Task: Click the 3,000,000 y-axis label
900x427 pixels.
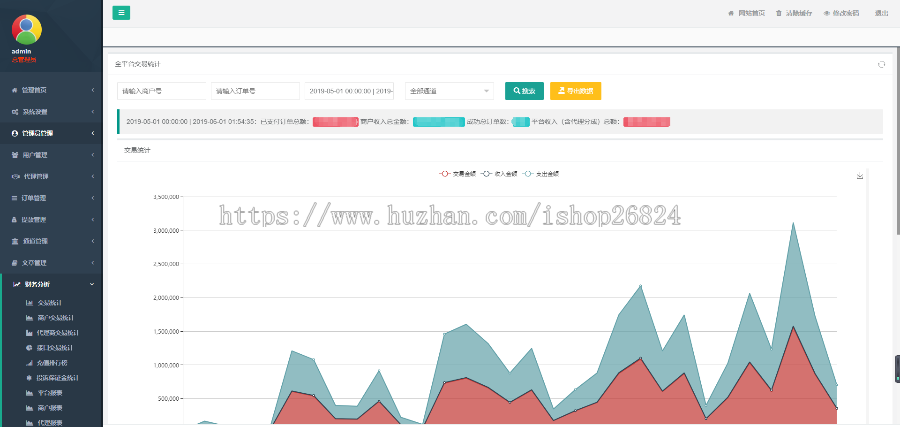Action: point(167,231)
